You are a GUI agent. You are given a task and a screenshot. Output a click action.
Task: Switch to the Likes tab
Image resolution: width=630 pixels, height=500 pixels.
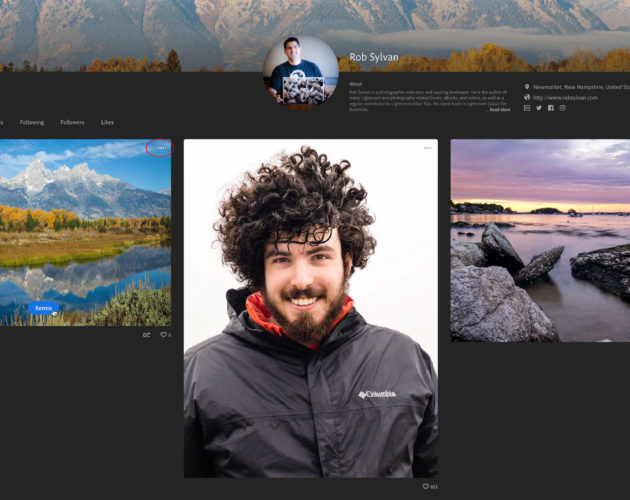pos(107,122)
